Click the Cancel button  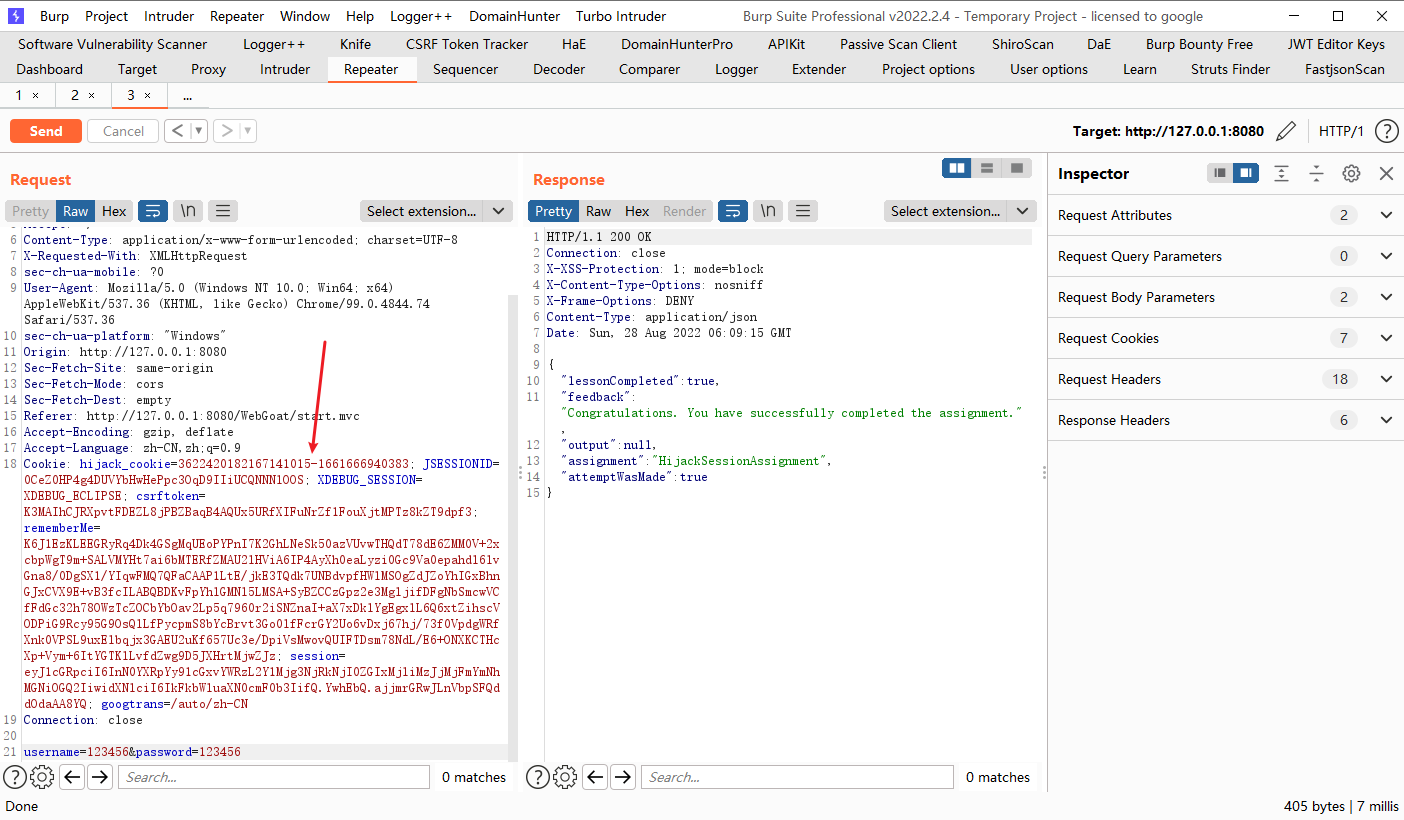123,131
